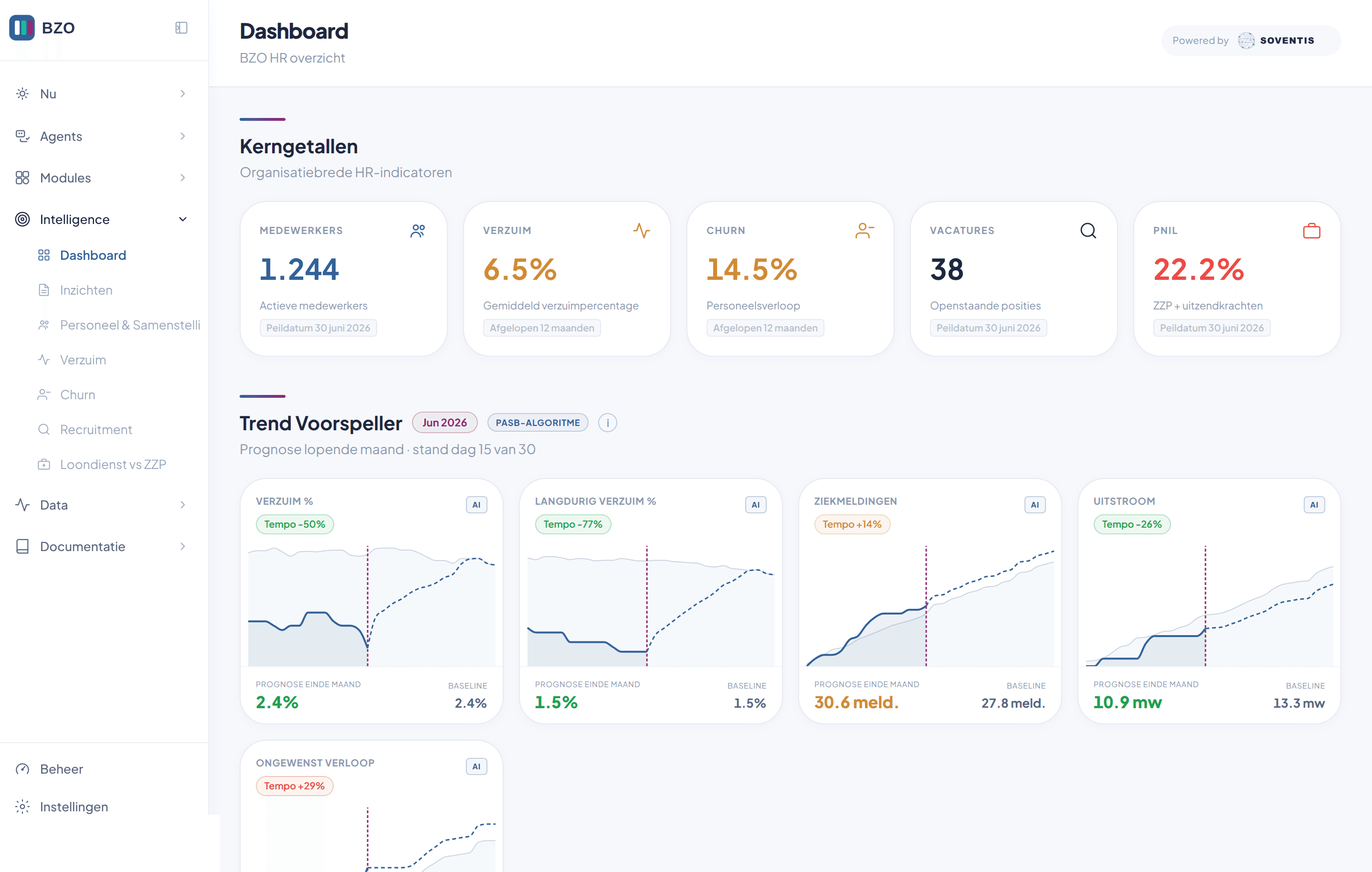Expand the Nu menu chevron
Screen dimensions: 1372x872
click(x=183, y=94)
